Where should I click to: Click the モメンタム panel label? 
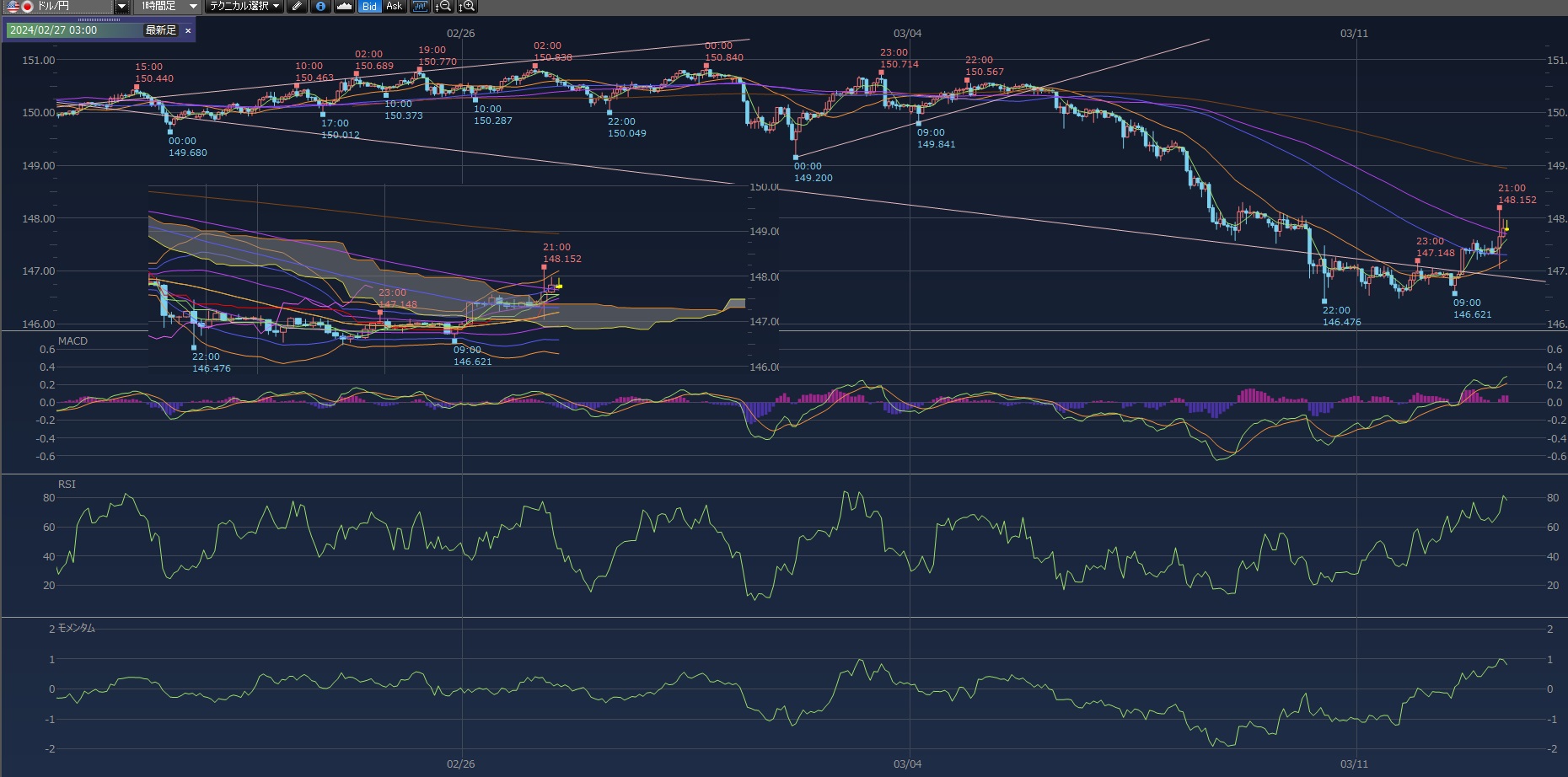pyautogui.click(x=76, y=629)
